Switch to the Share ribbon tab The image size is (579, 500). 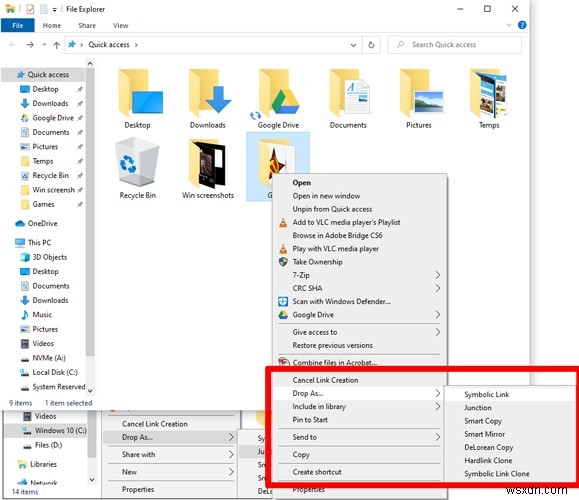pyautogui.click(x=87, y=25)
